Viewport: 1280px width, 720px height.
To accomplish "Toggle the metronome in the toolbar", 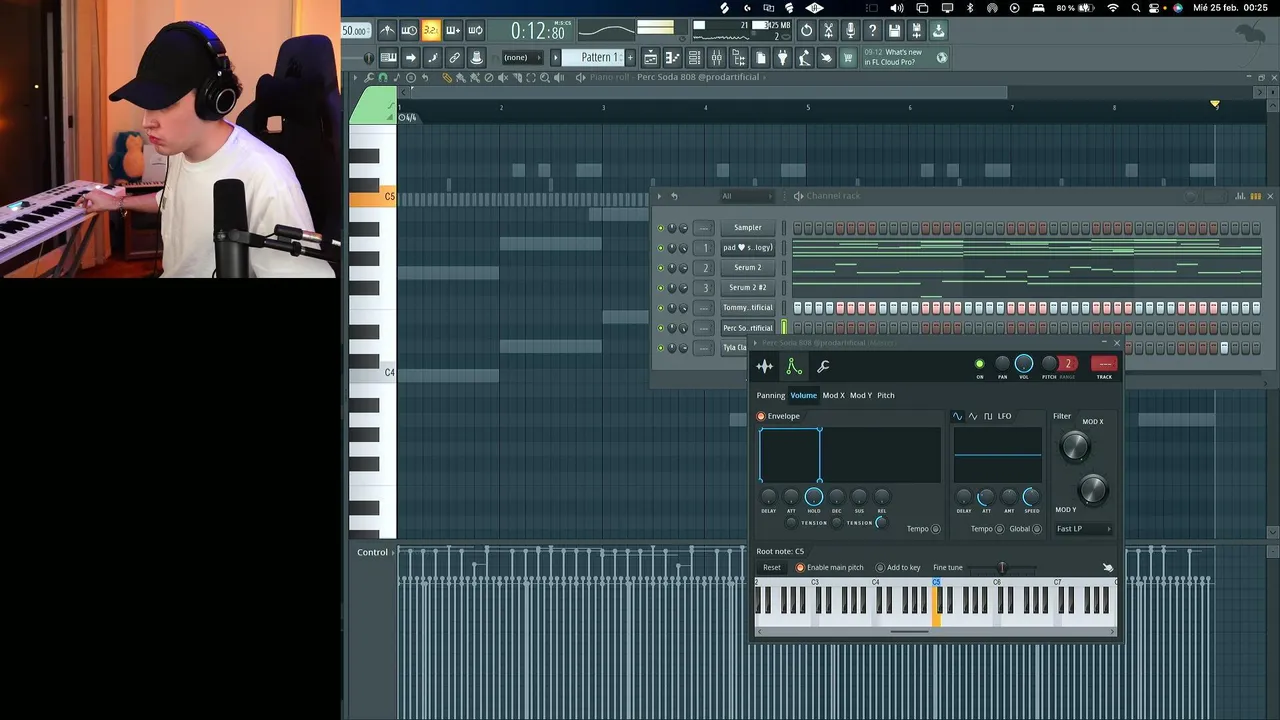I will (x=387, y=31).
